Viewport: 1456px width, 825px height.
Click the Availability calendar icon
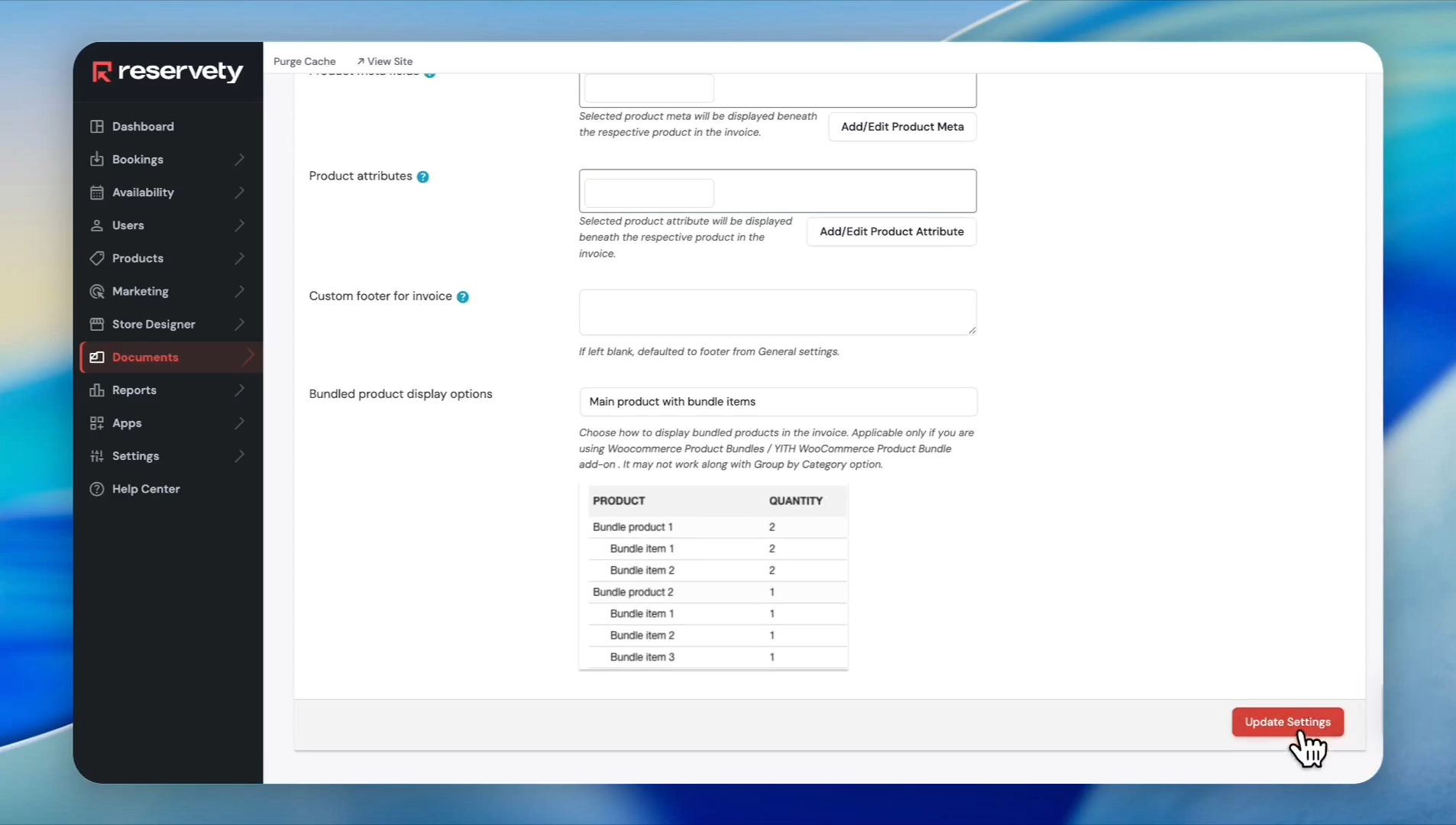97,192
